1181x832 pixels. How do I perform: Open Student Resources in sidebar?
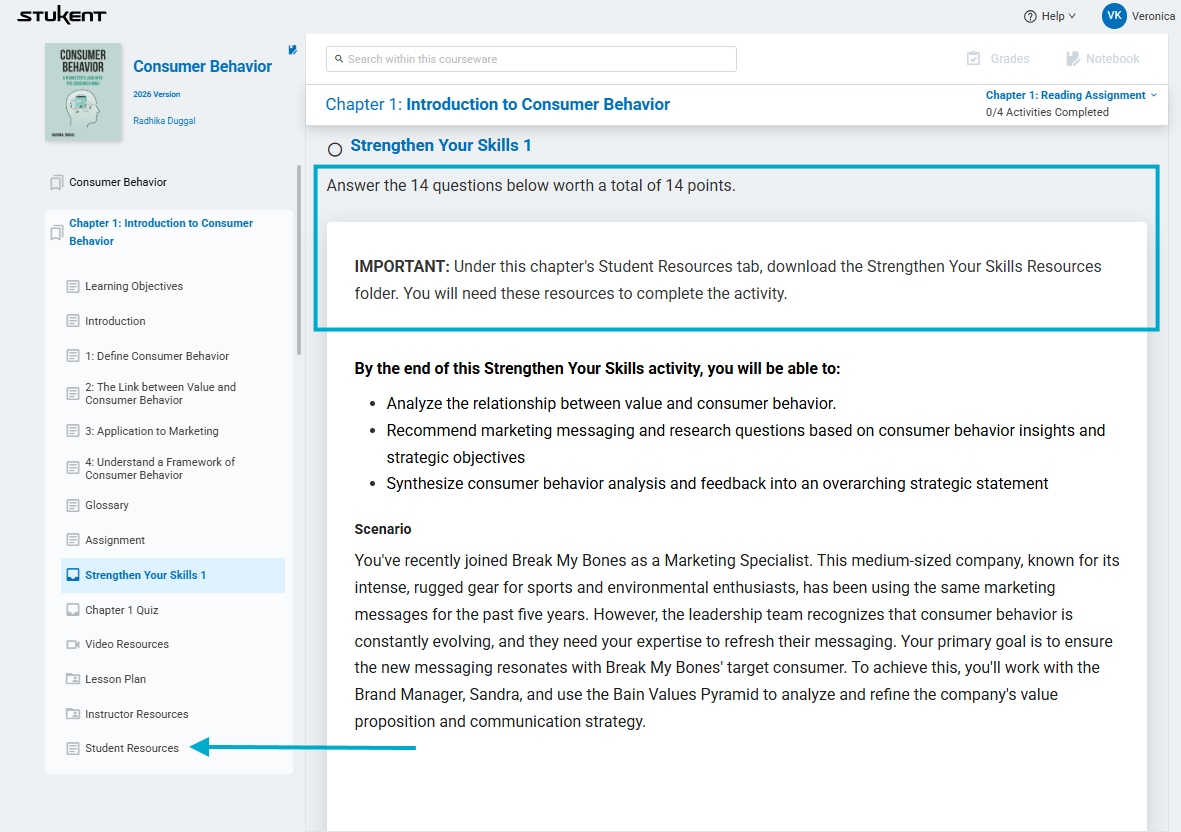(x=132, y=748)
